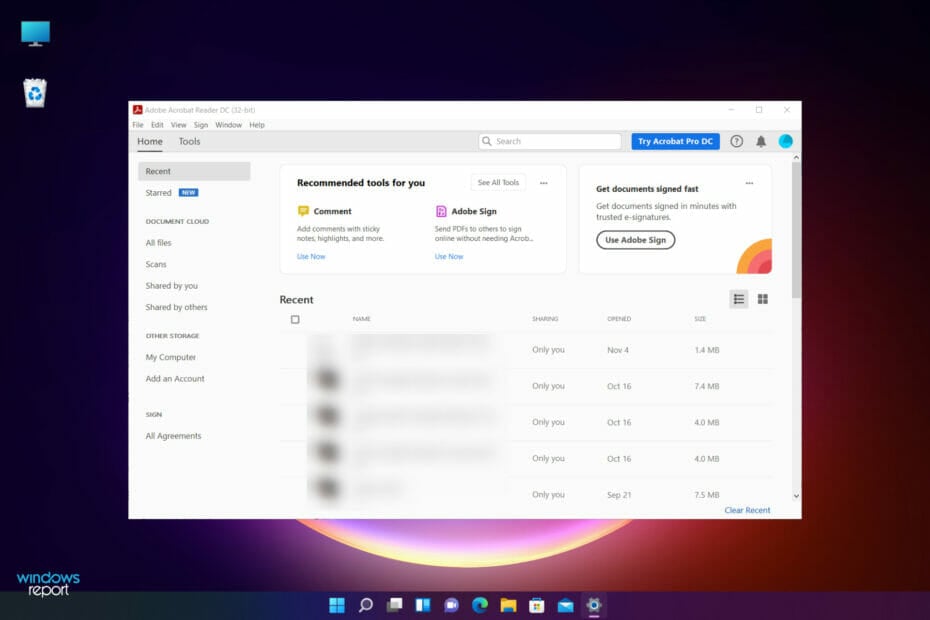Click the search magnifier in the search bar
This screenshot has height=620, width=930.
pyautogui.click(x=487, y=141)
